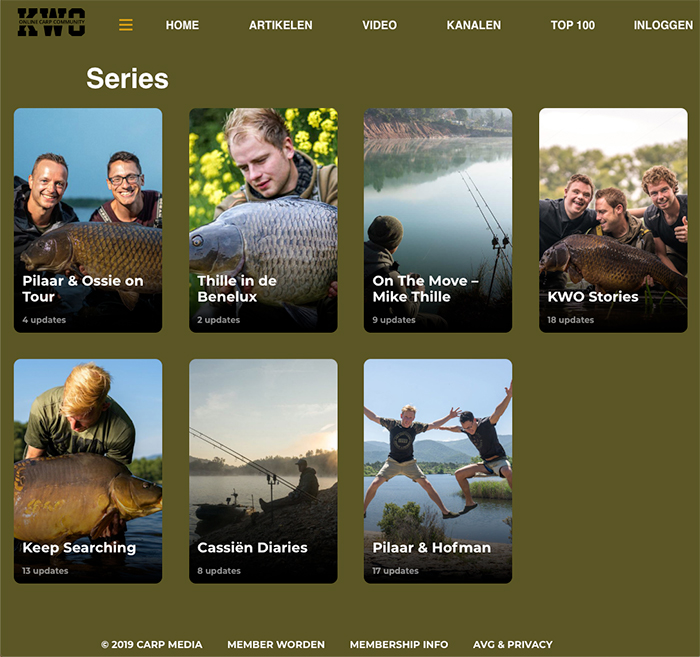Viewport: 700px width, 657px height.
Task: Open the ARTIKELEN menu item
Action: 280,25
